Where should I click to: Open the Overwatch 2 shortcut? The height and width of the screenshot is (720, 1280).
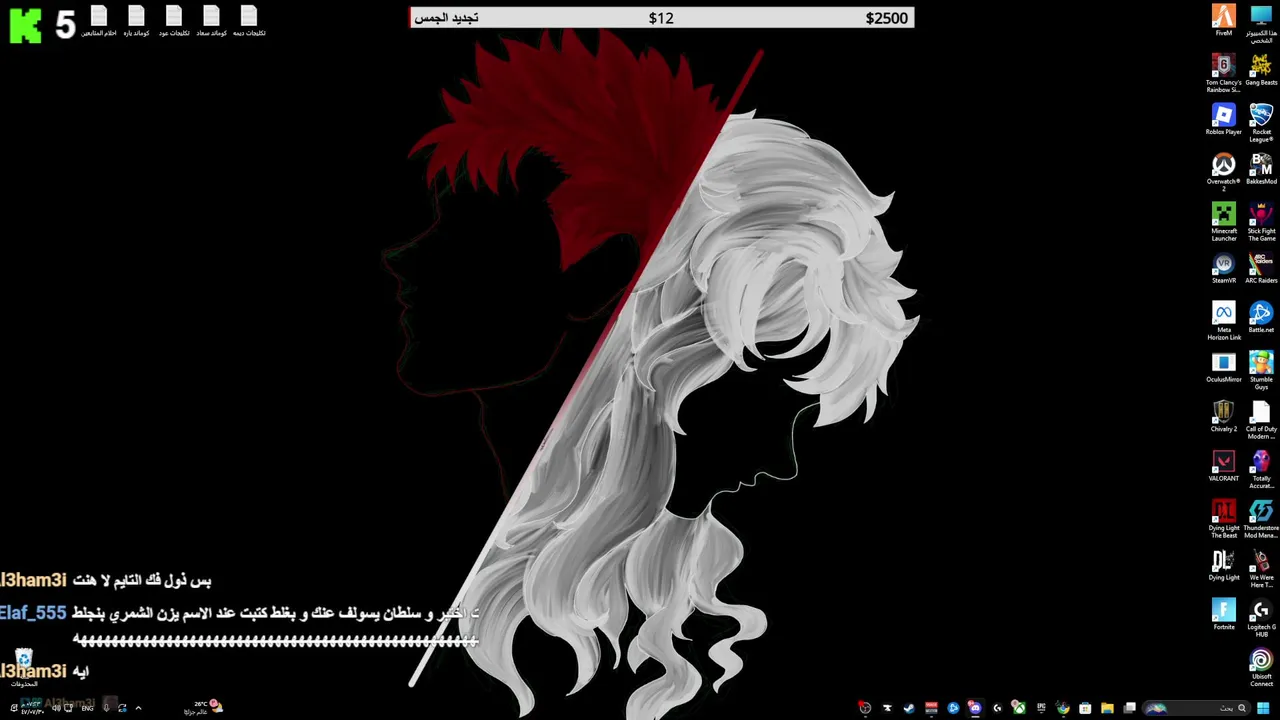click(1224, 172)
